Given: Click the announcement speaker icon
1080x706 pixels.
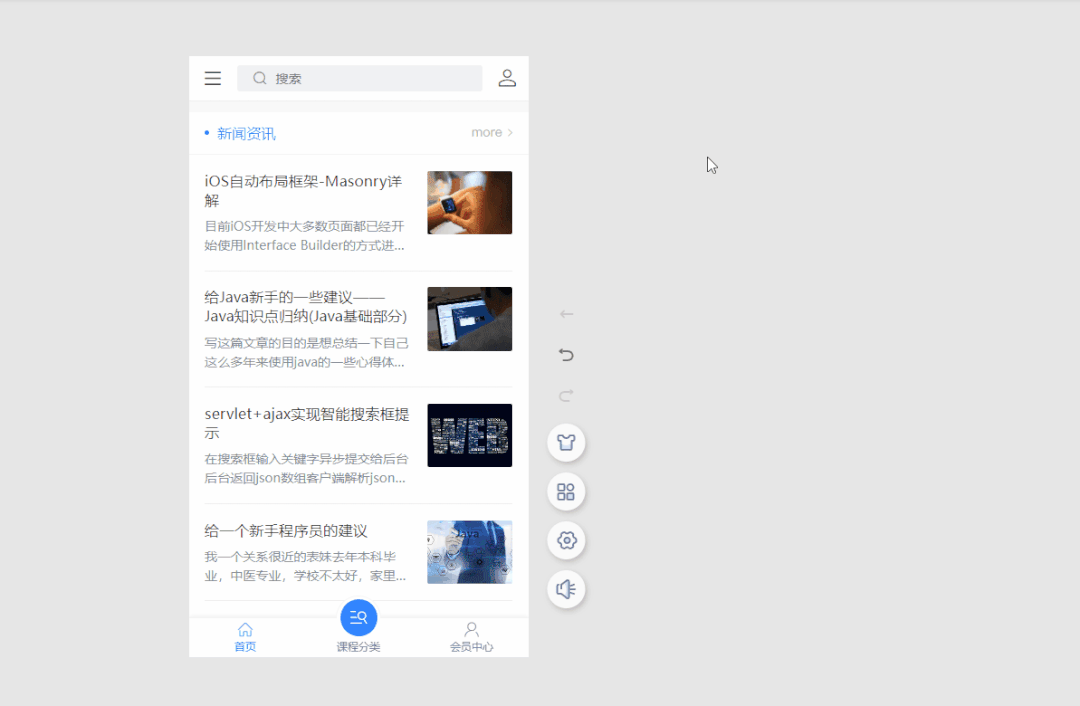Looking at the screenshot, I should coord(566,589).
